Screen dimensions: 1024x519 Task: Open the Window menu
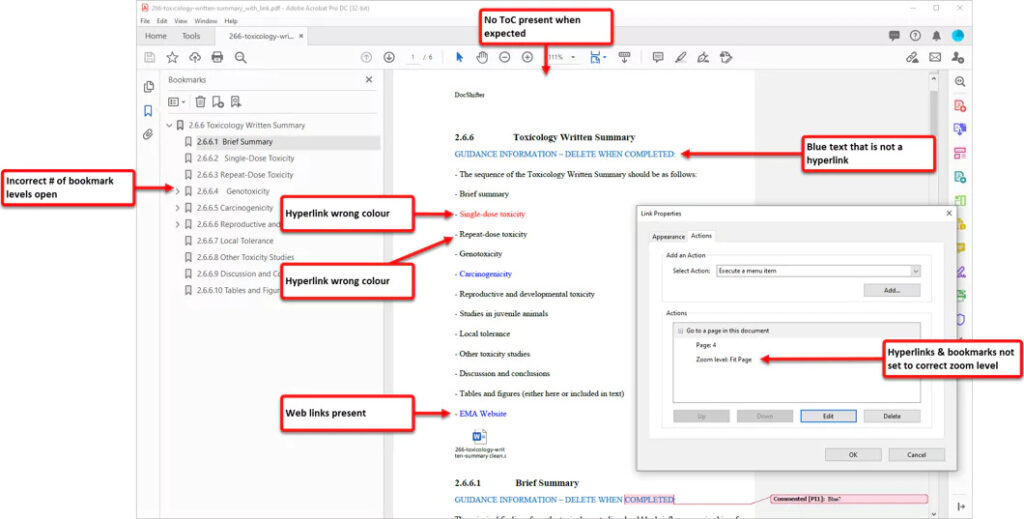(x=206, y=21)
